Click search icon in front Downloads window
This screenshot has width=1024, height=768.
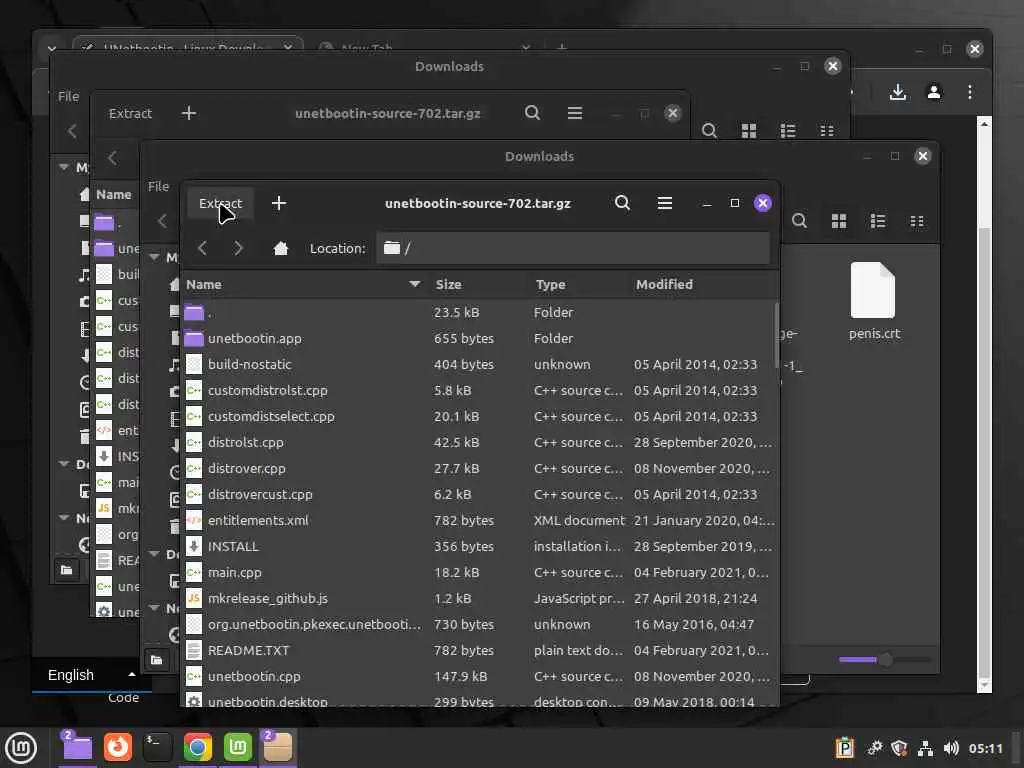pyautogui.click(x=799, y=221)
